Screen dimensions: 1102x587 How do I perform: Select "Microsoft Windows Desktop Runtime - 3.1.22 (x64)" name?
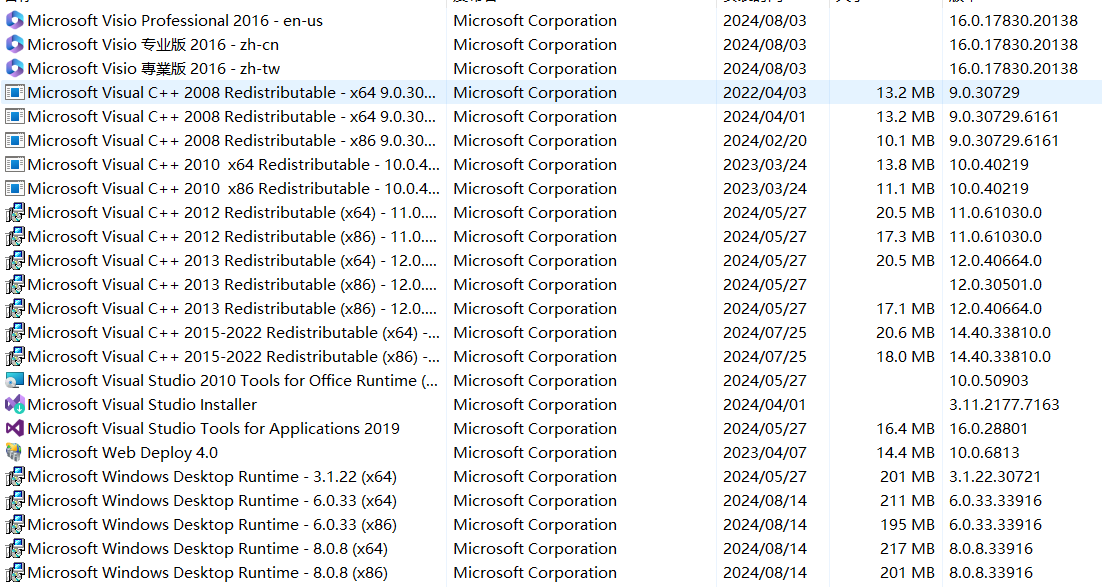point(212,477)
